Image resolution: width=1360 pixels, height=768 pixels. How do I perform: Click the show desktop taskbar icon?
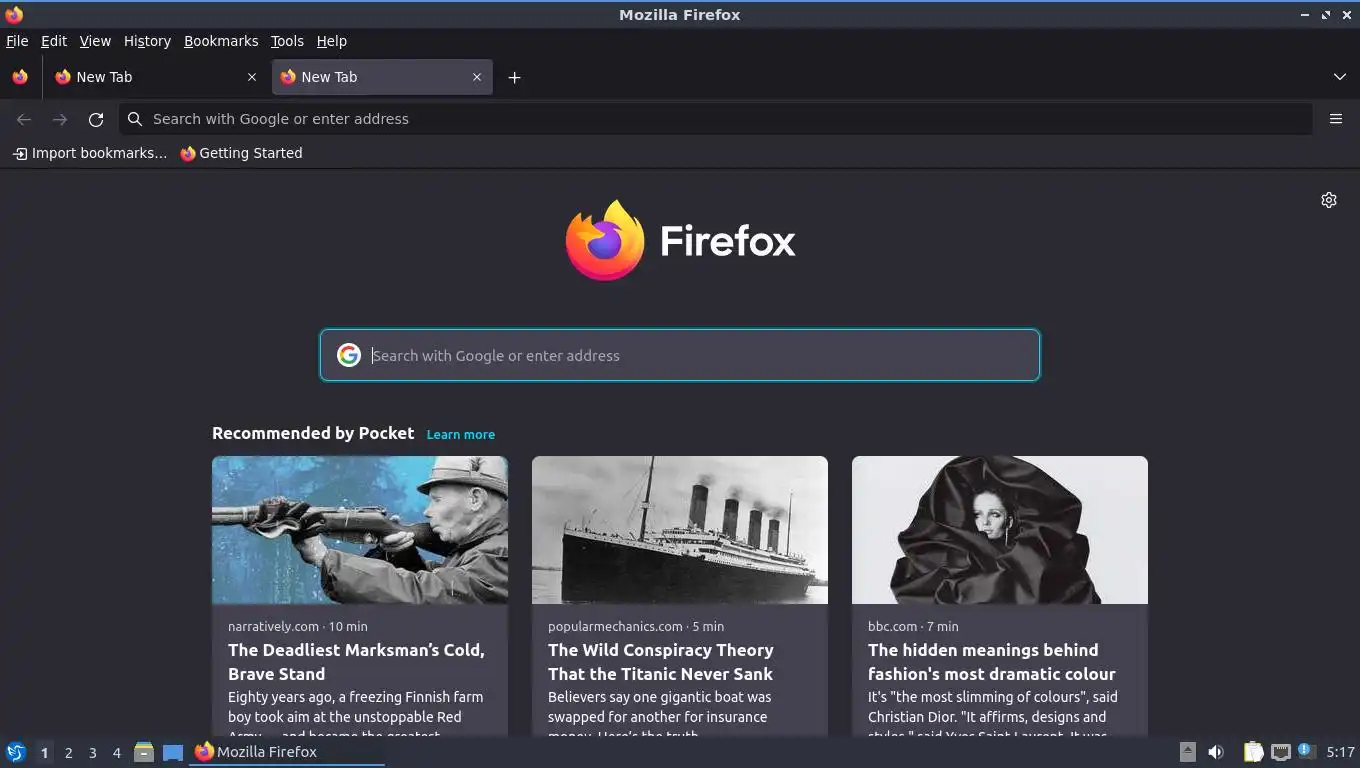[x=173, y=752]
